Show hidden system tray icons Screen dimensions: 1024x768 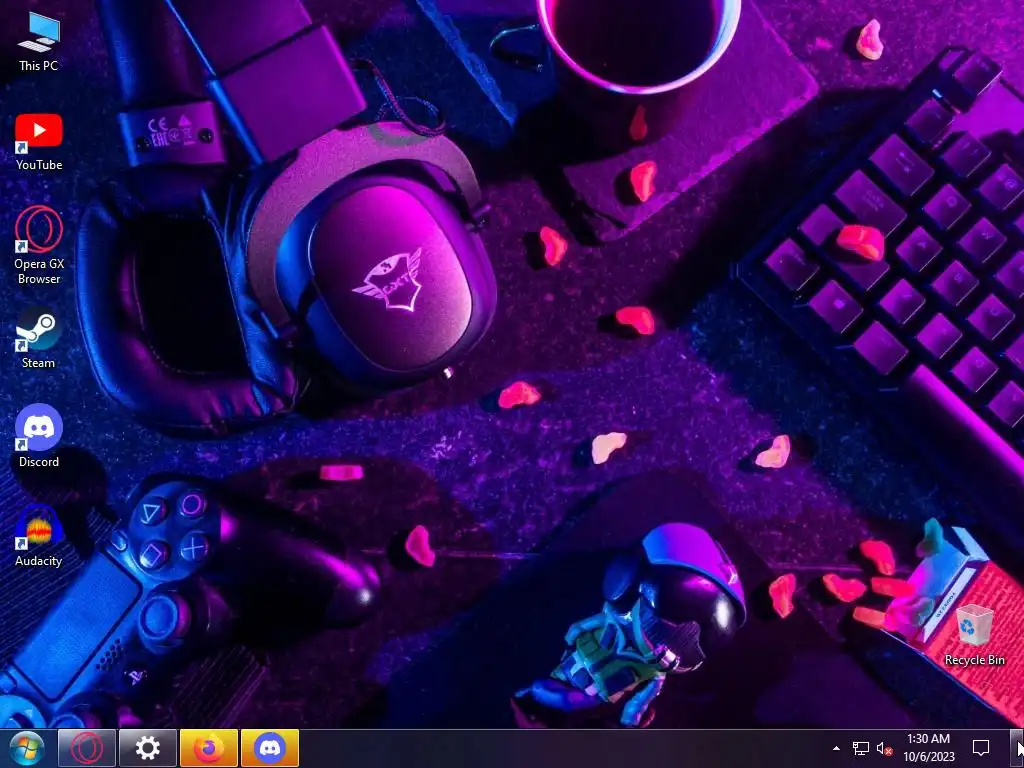pos(836,748)
